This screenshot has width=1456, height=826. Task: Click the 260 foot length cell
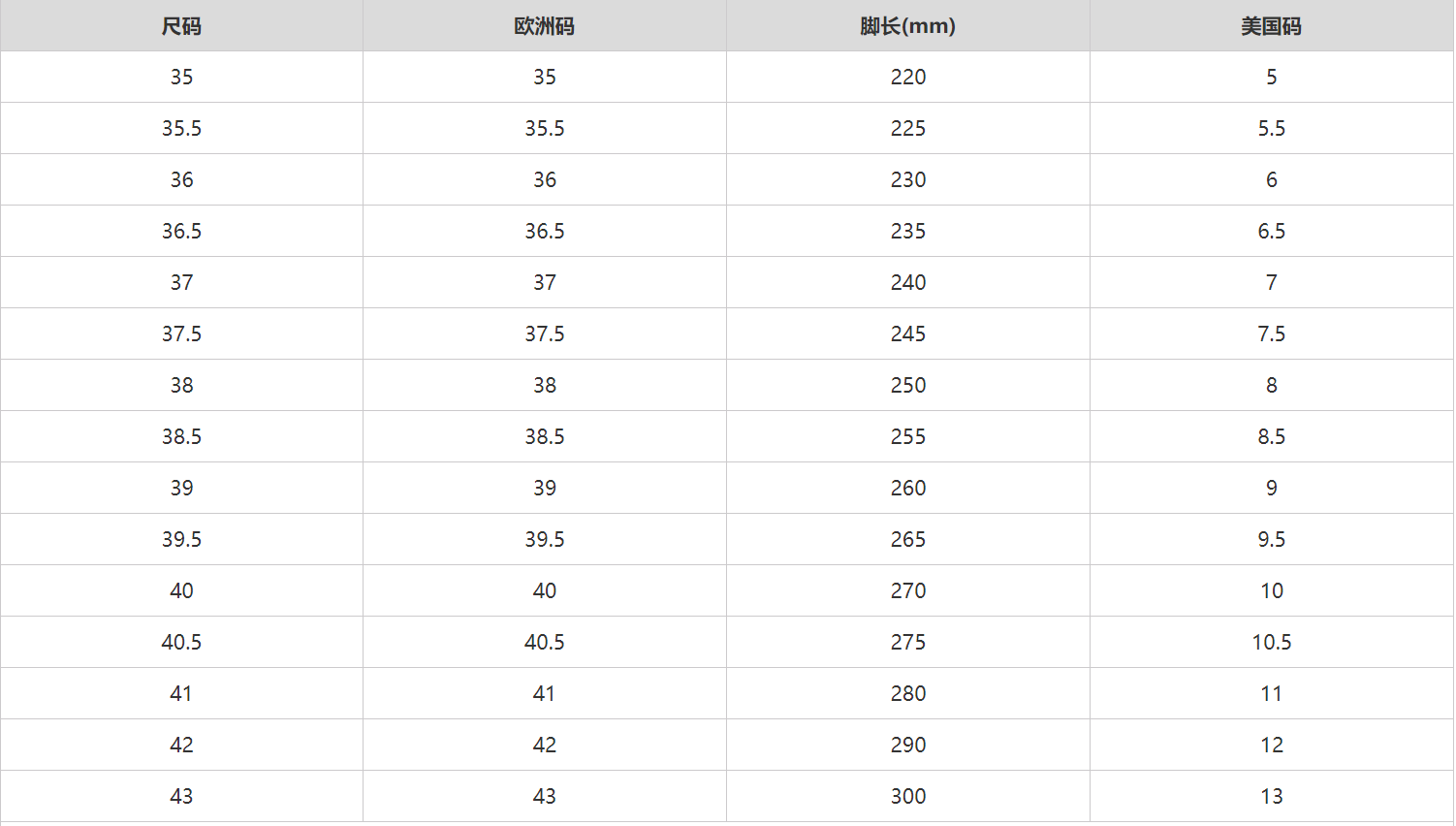click(907, 488)
